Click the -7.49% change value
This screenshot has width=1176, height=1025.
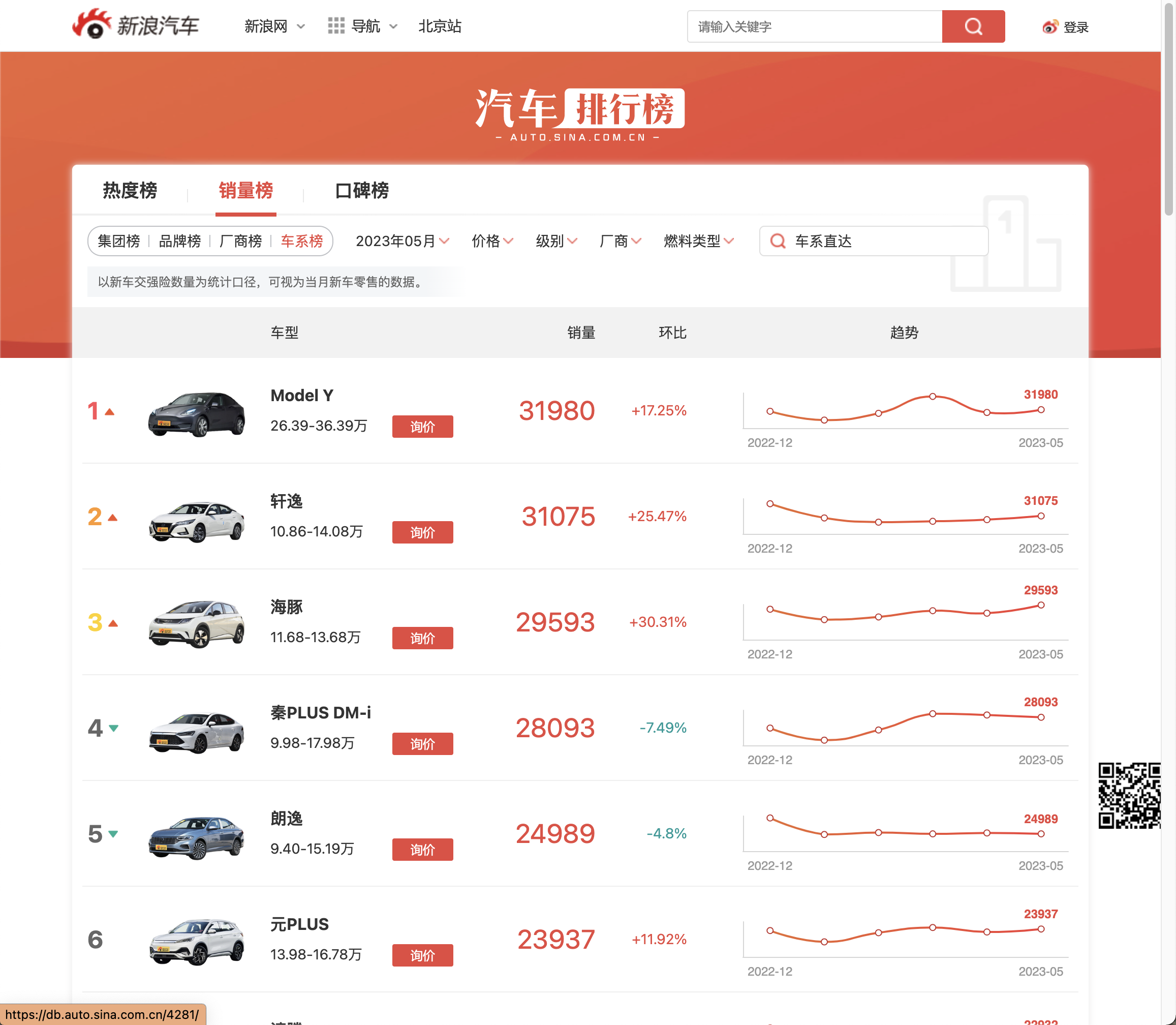[x=663, y=728]
